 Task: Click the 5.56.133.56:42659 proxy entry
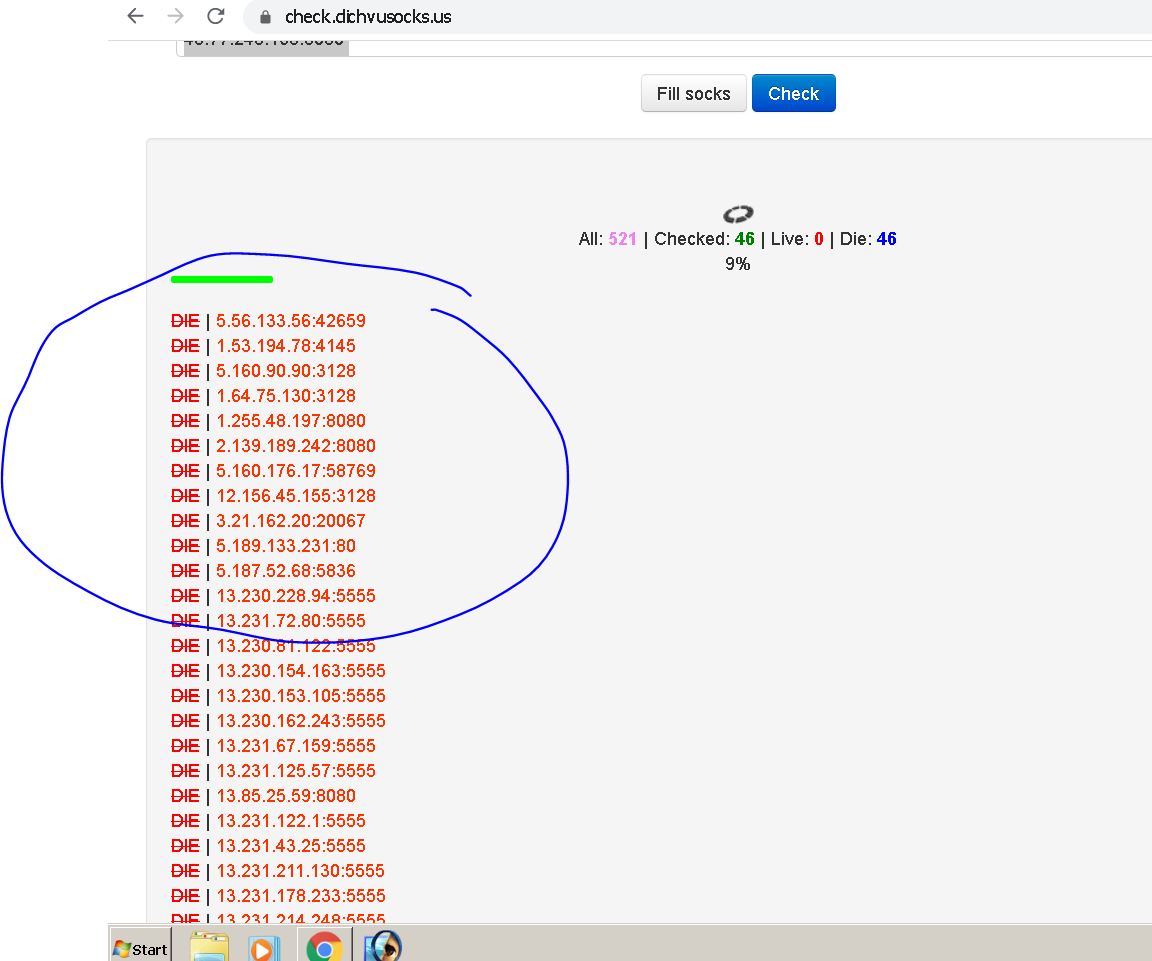(x=291, y=321)
